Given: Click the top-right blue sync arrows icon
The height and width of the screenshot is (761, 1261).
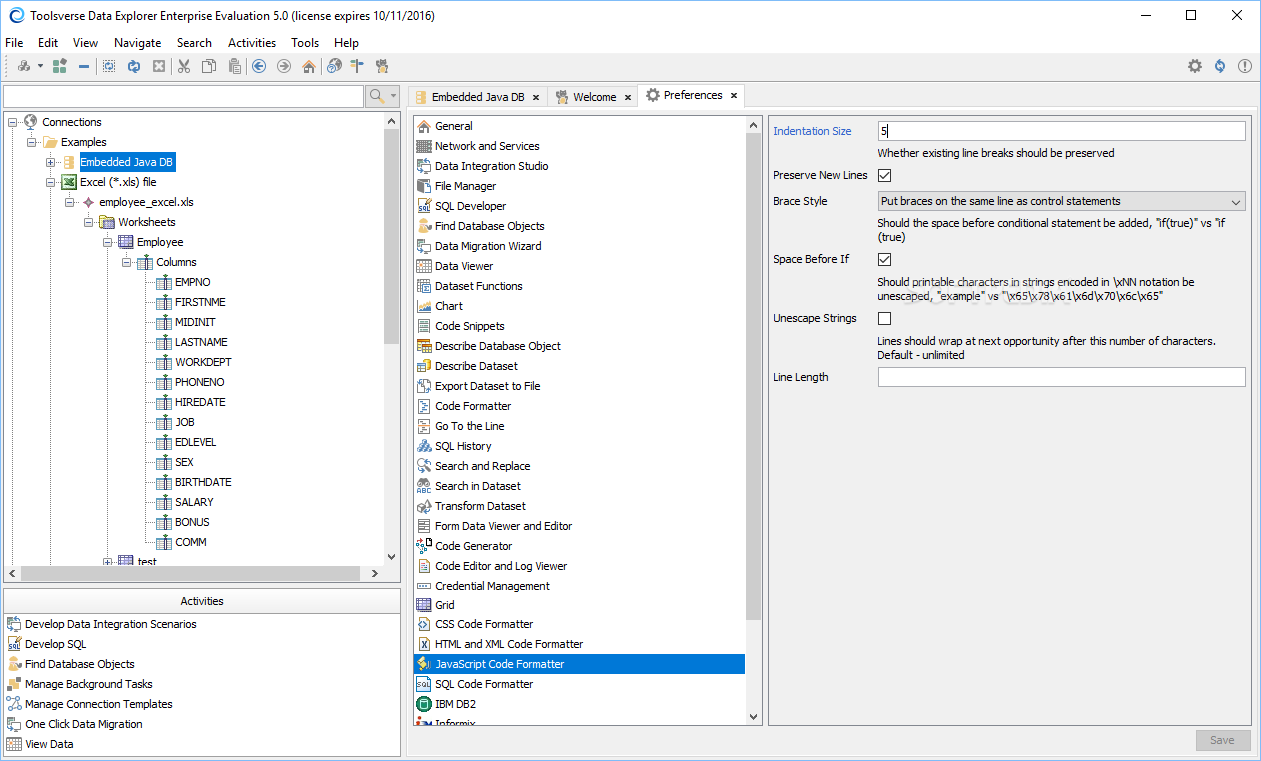Looking at the screenshot, I should pos(1220,66).
